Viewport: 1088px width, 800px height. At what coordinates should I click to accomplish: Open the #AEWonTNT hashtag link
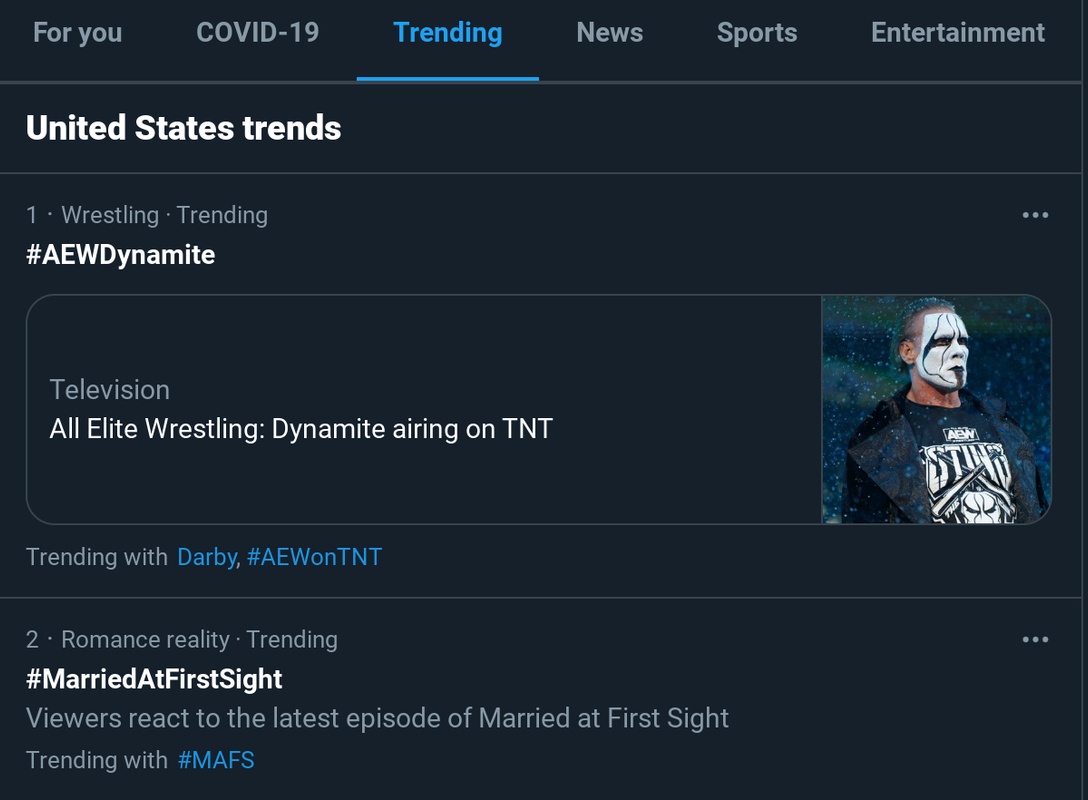click(x=314, y=557)
